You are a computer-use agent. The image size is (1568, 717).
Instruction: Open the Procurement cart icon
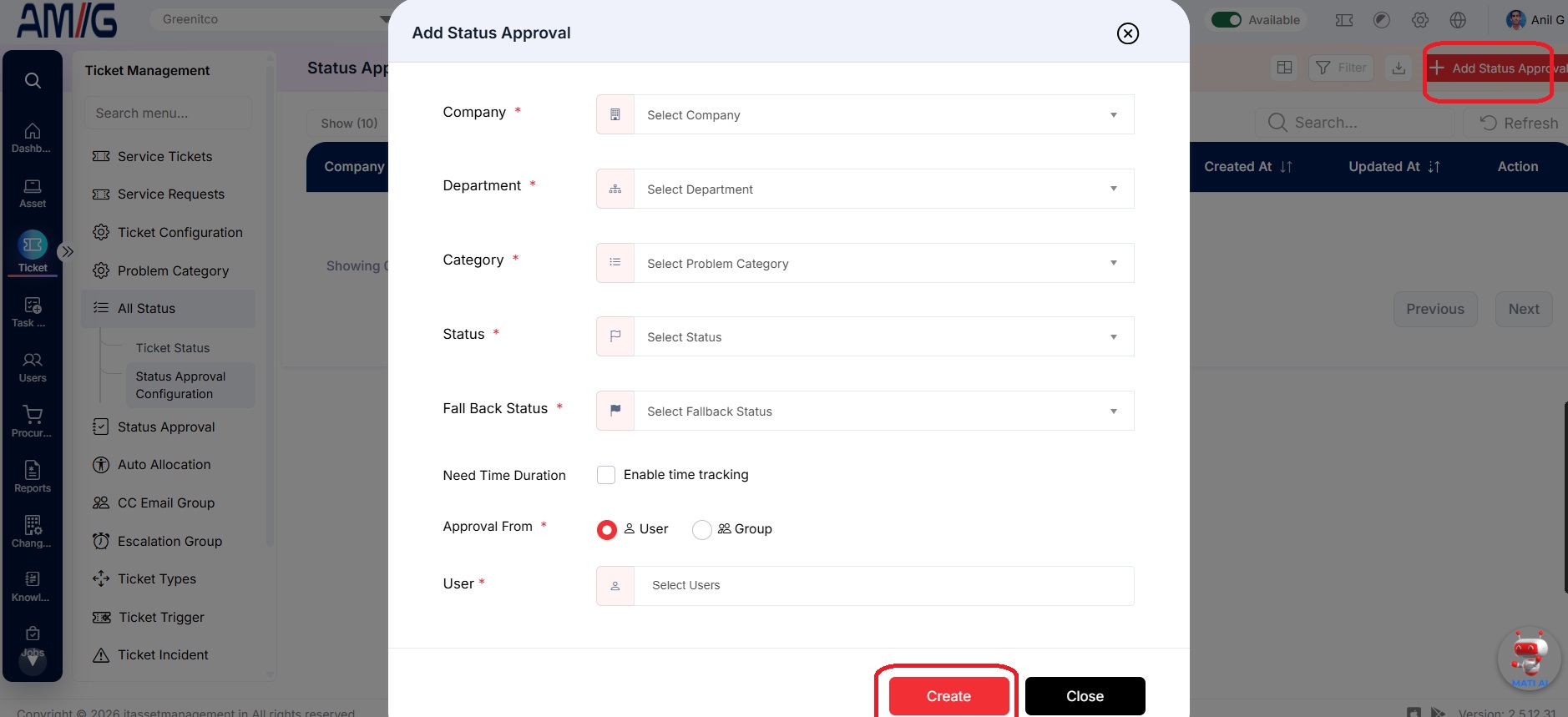click(33, 422)
